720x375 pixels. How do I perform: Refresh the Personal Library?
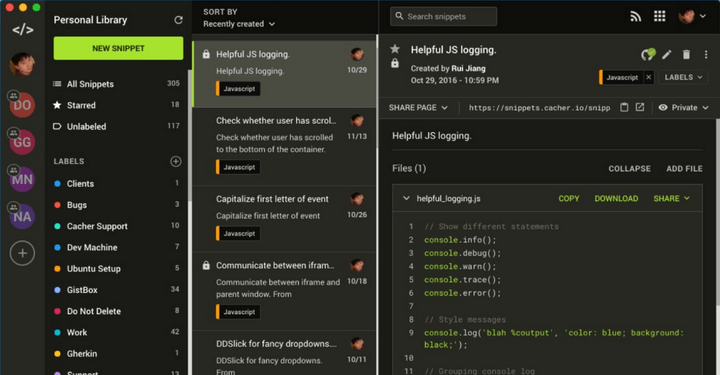click(178, 20)
